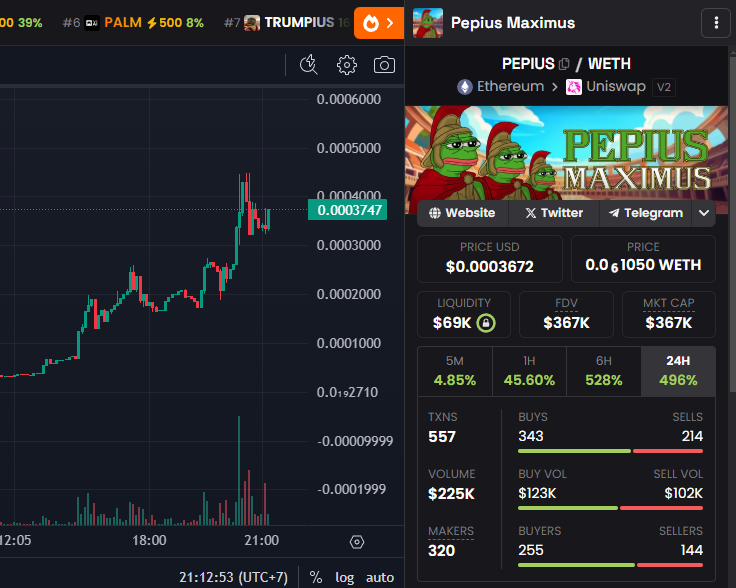The height and width of the screenshot is (588, 736).
Task: Take a chart snapshot with camera icon
Action: tap(384, 65)
